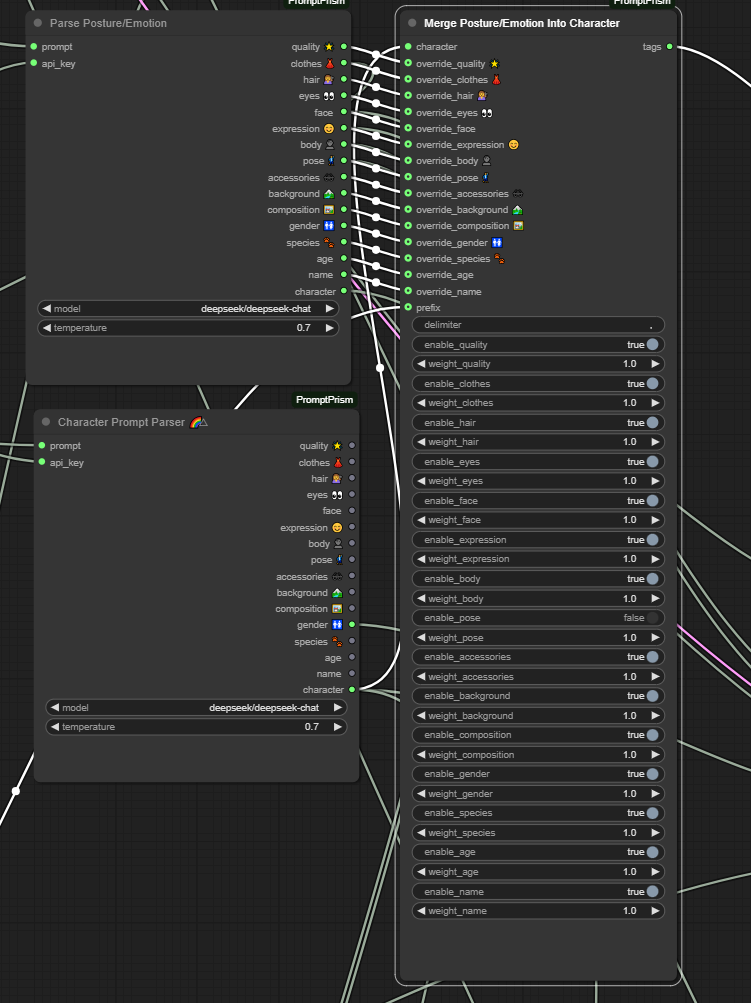Click the background output port of Parse Posture/Emotion

[x=344, y=193]
